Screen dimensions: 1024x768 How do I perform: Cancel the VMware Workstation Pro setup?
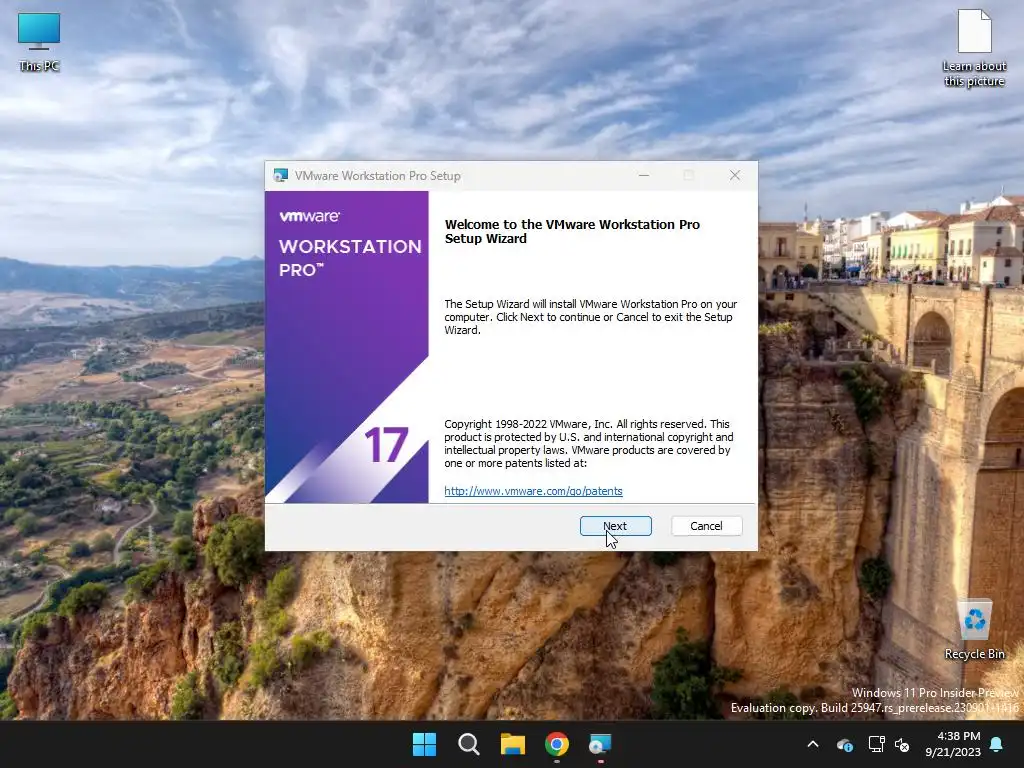click(706, 526)
